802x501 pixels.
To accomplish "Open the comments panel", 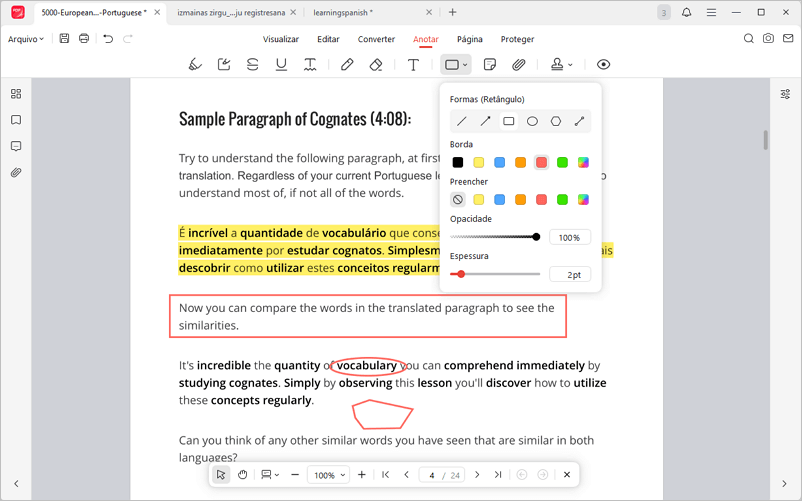I will [x=16, y=146].
